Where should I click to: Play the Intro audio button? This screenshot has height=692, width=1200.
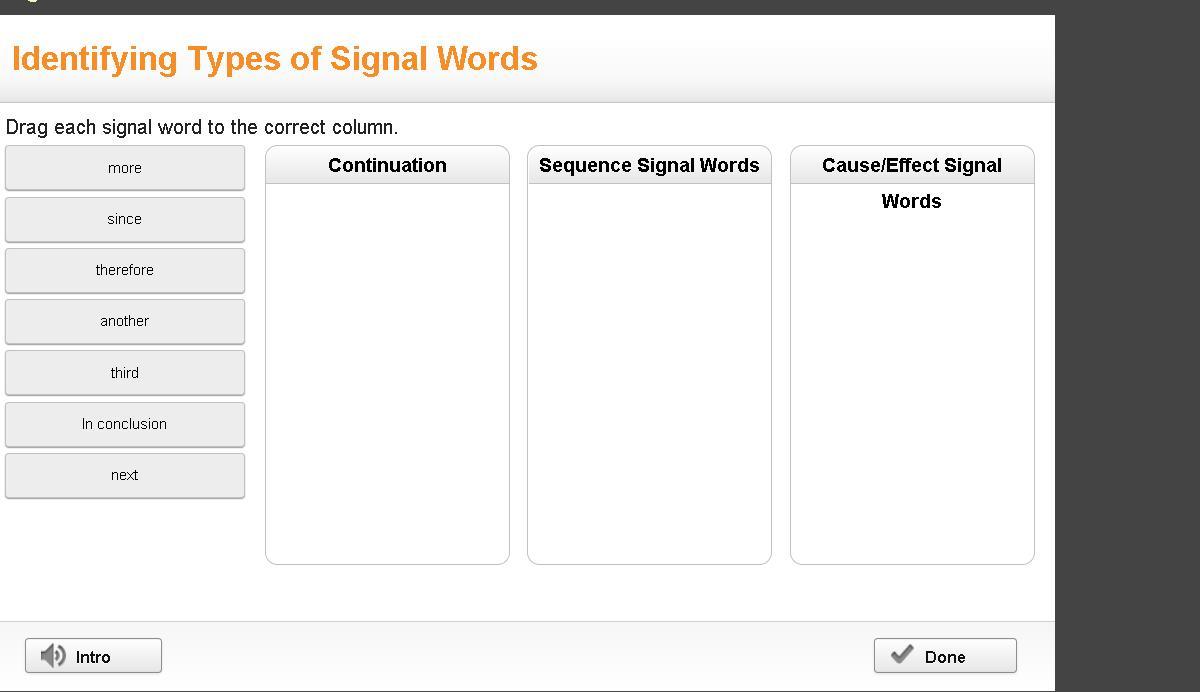(x=93, y=656)
